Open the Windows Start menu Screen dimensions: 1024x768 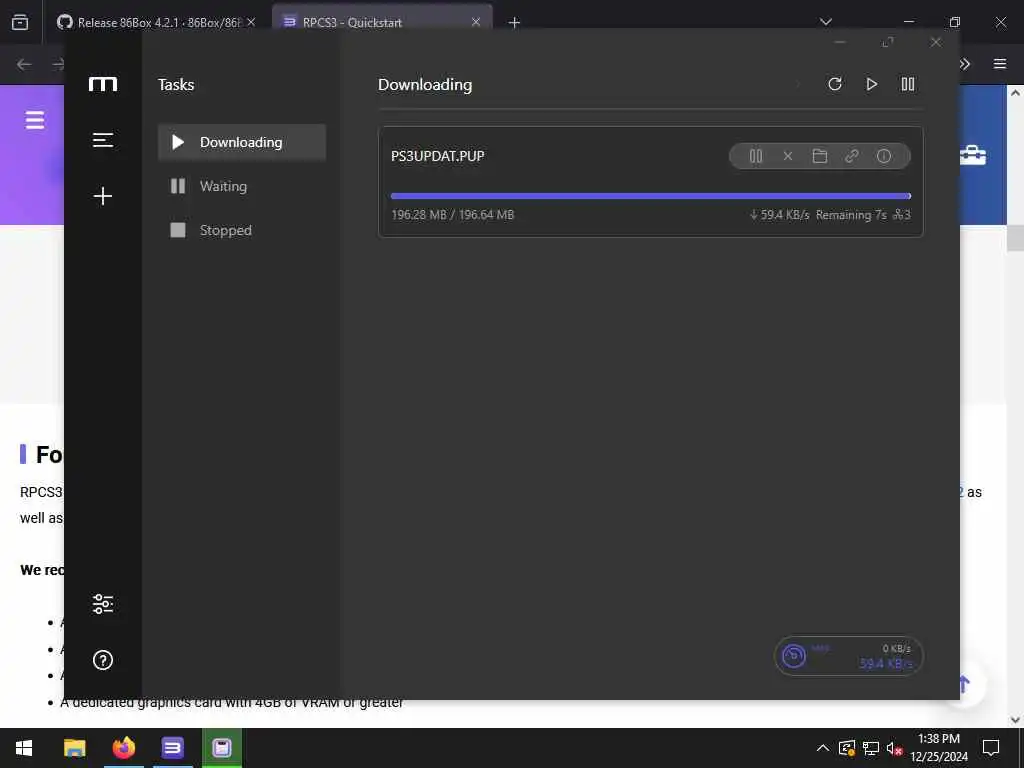(24, 748)
